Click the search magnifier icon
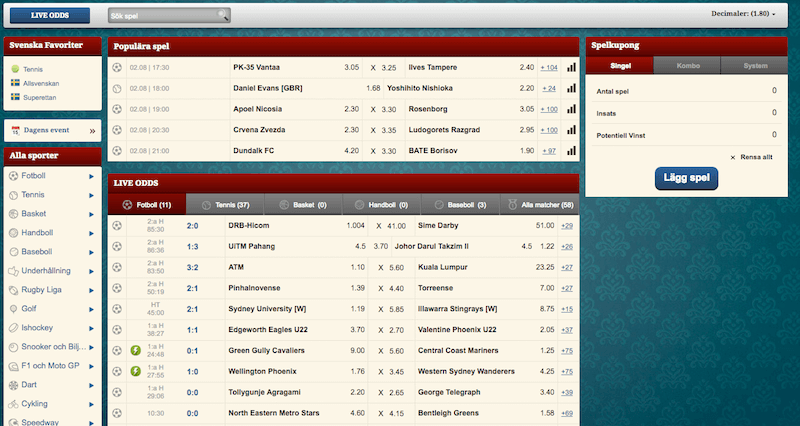The image size is (800, 426). pos(223,15)
